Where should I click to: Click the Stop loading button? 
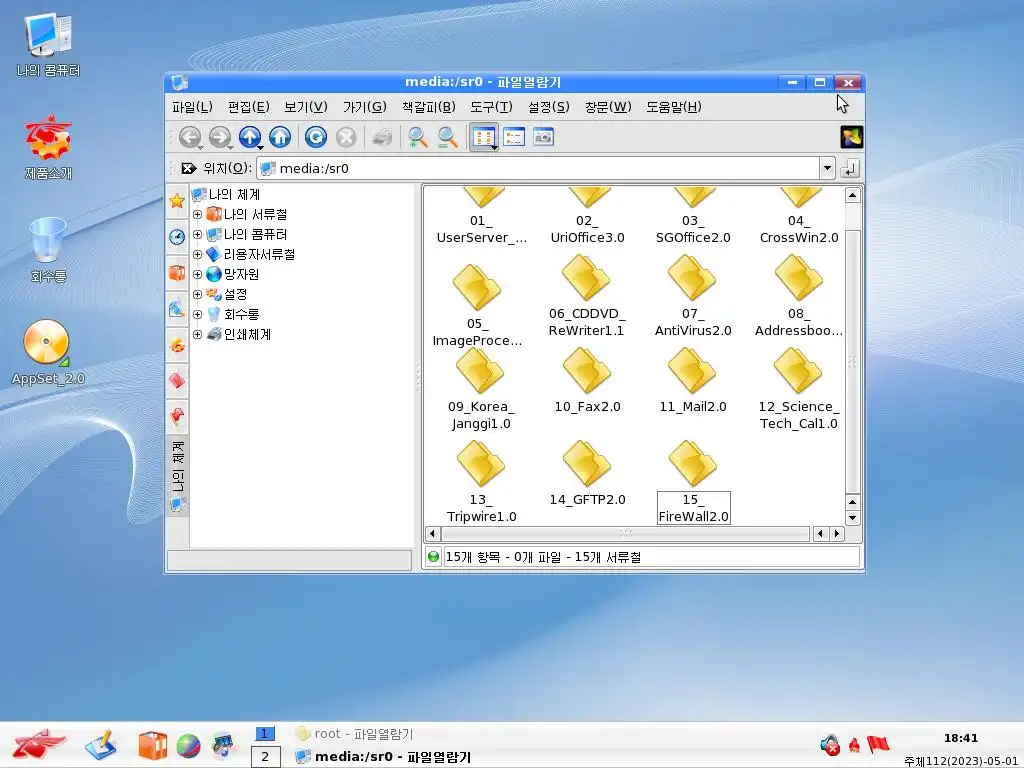tap(346, 137)
